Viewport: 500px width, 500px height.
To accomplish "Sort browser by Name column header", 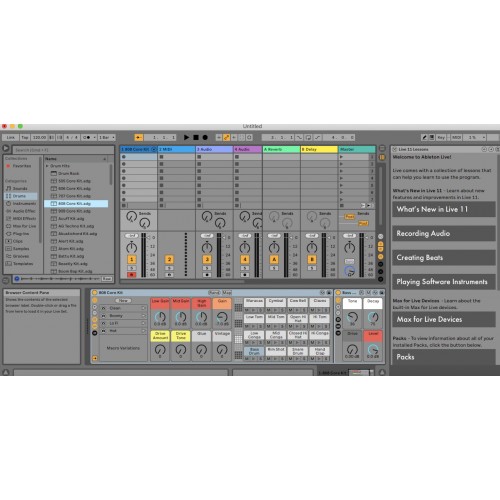I will click(76, 159).
